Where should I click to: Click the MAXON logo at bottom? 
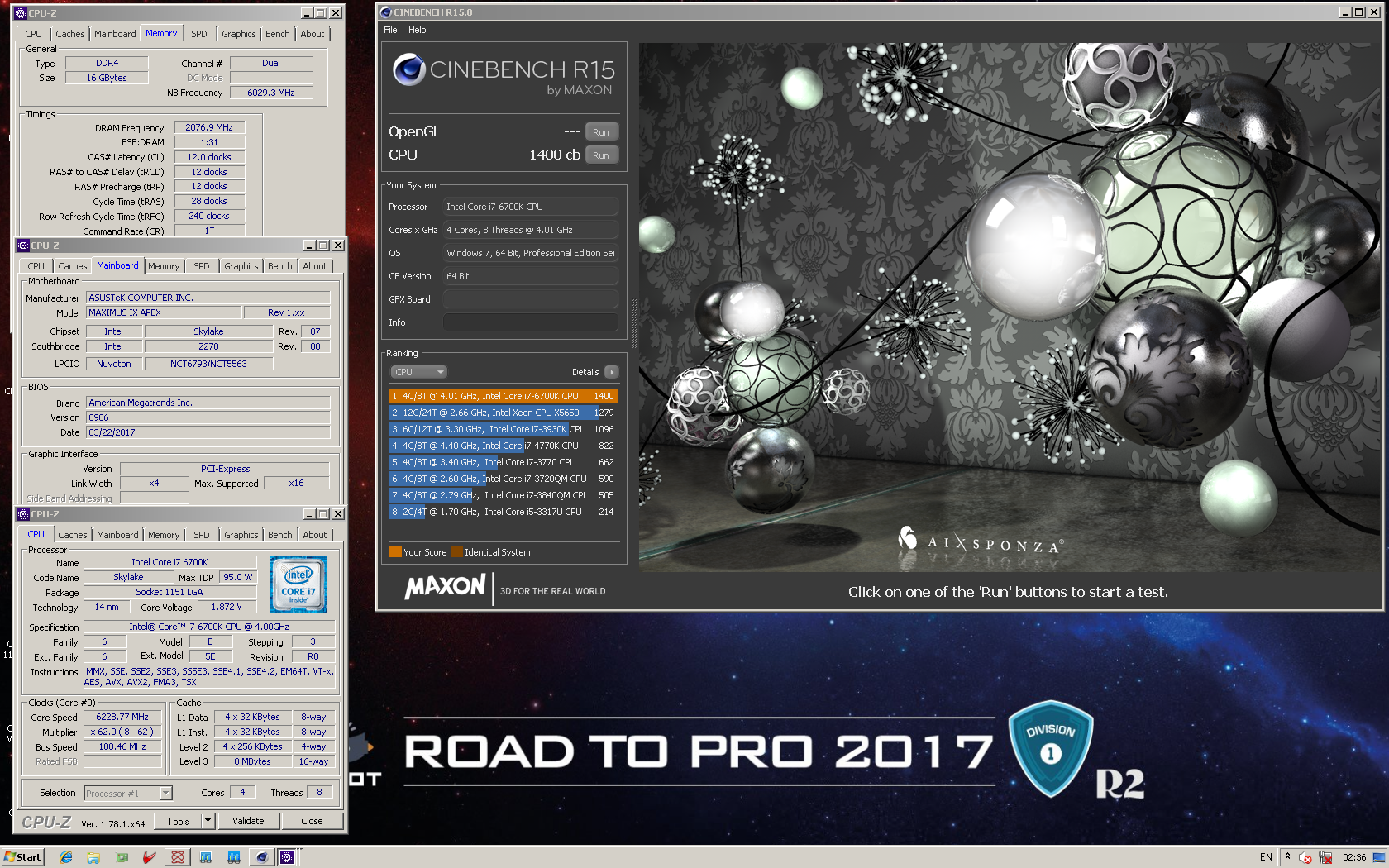click(x=446, y=587)
